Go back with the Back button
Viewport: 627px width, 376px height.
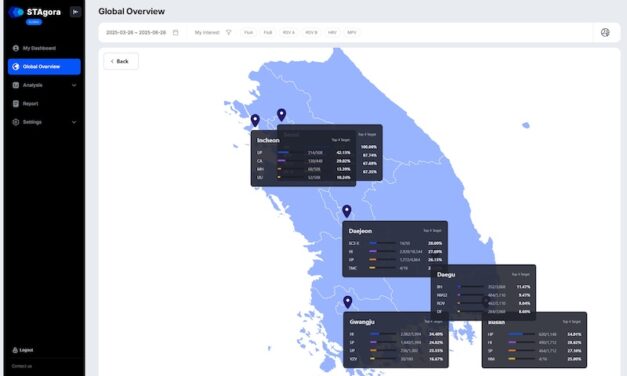[x=121, y=61]
